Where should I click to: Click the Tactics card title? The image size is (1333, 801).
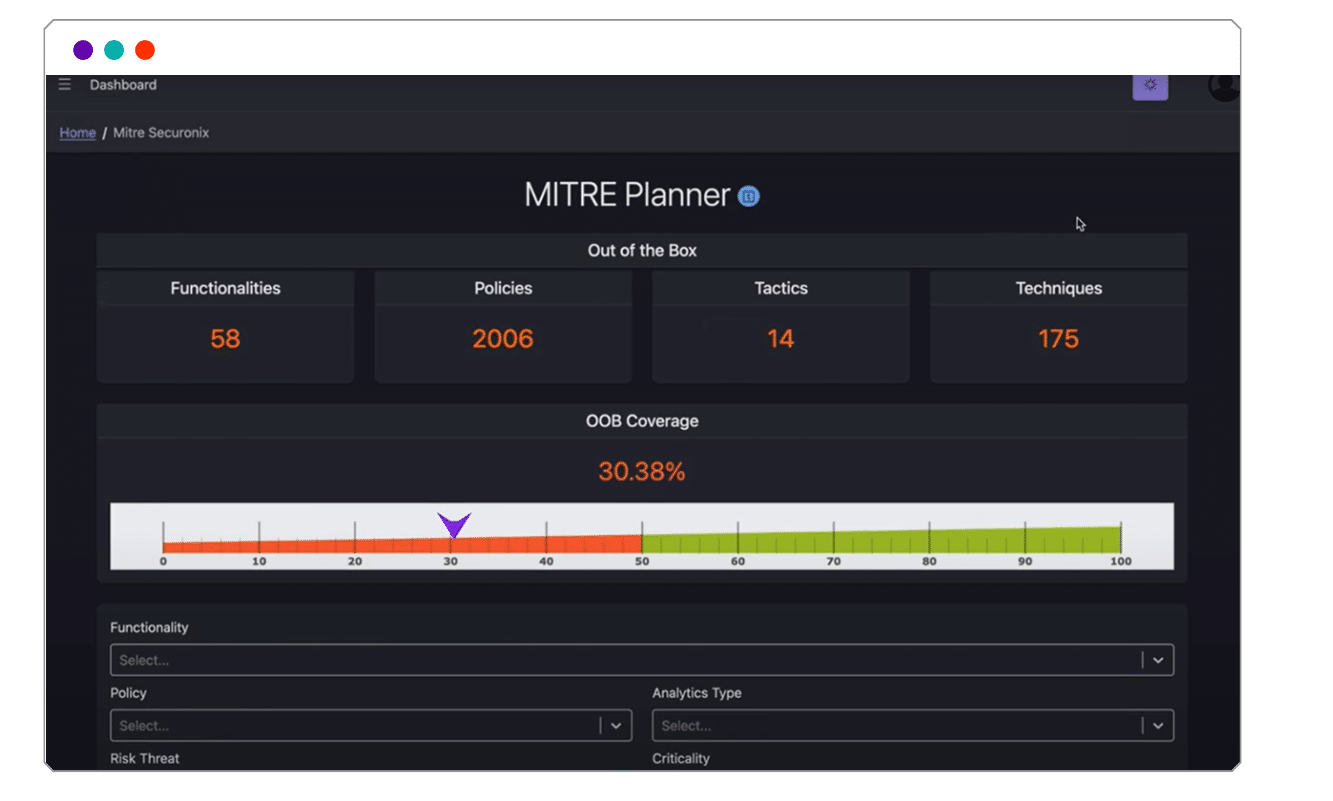pos(781,288)
